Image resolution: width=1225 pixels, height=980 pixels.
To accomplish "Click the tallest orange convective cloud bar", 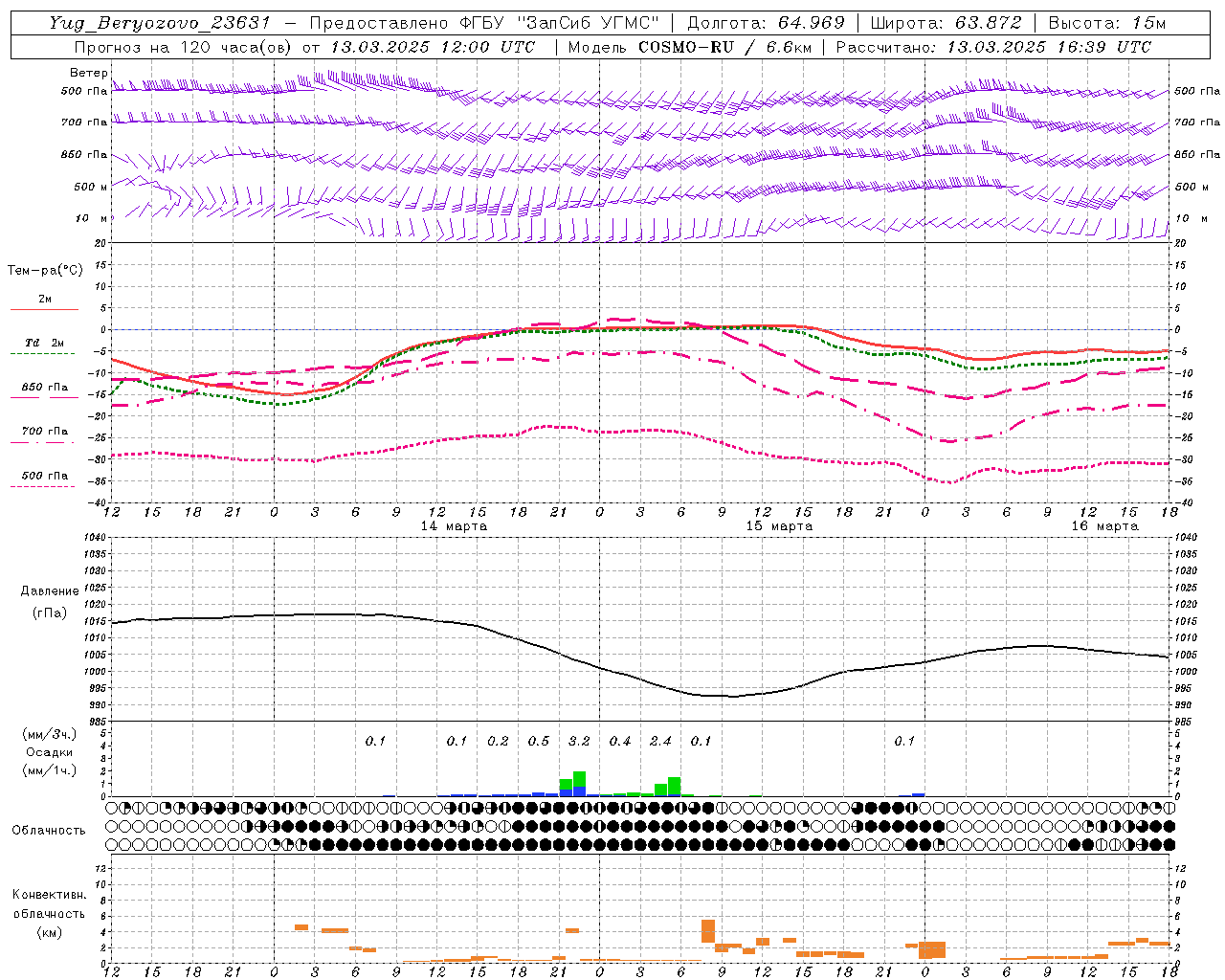I will coord(708,931).
